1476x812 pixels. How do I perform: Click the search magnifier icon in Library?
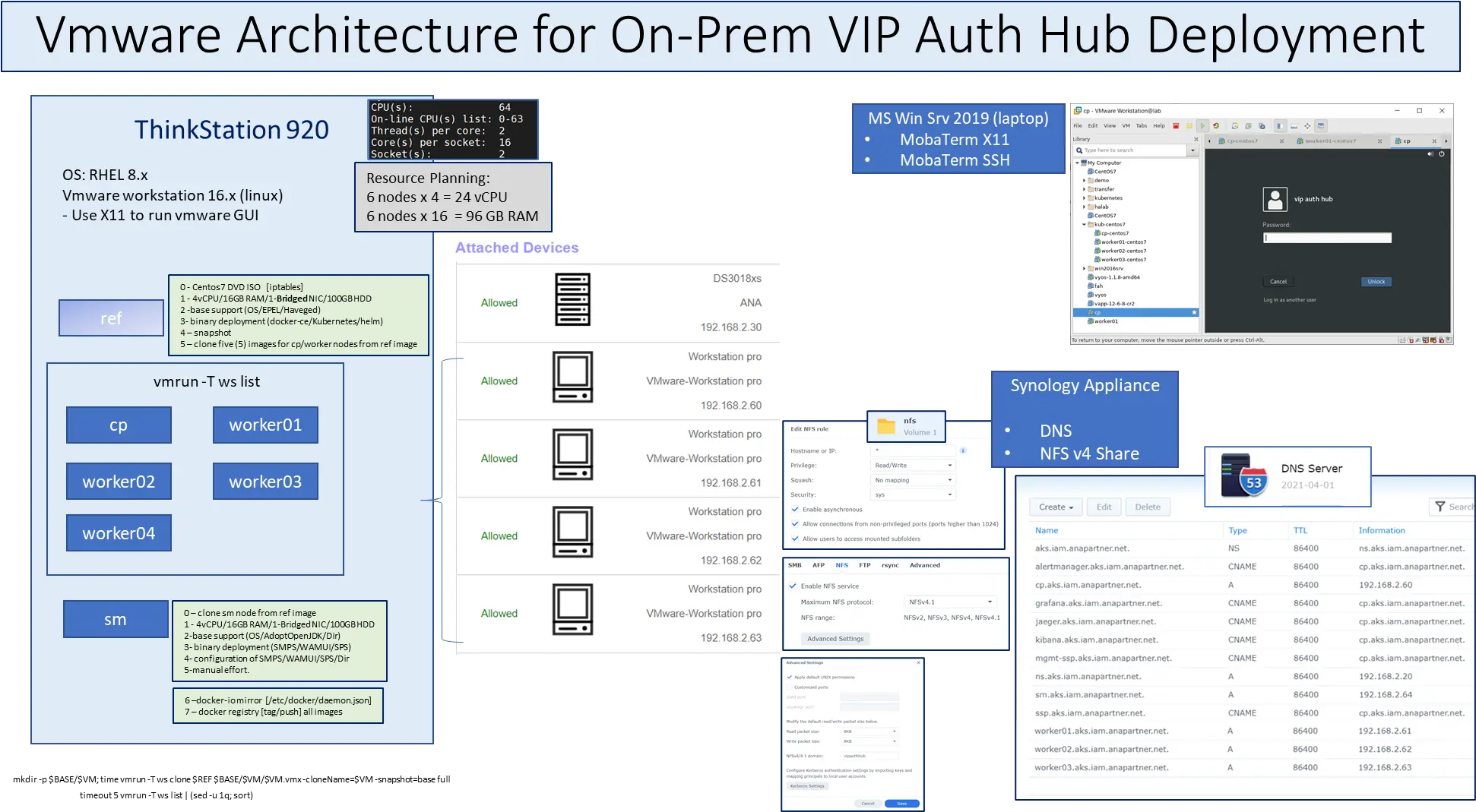click(x=1079, y=150)
